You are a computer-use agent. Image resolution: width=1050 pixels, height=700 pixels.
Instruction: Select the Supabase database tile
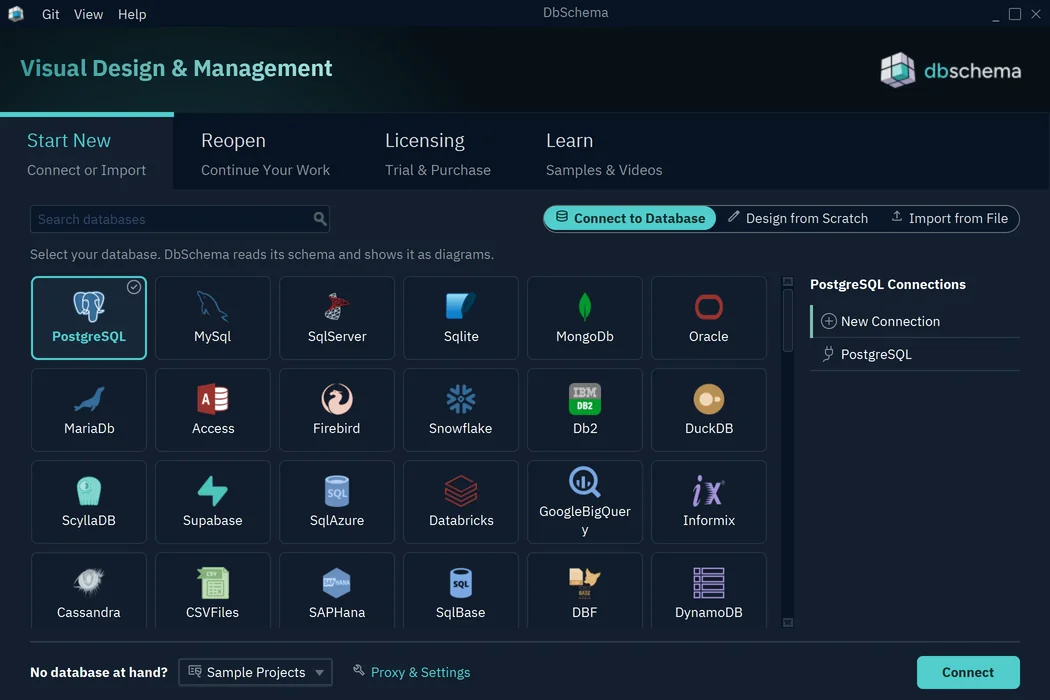[212, 502]
